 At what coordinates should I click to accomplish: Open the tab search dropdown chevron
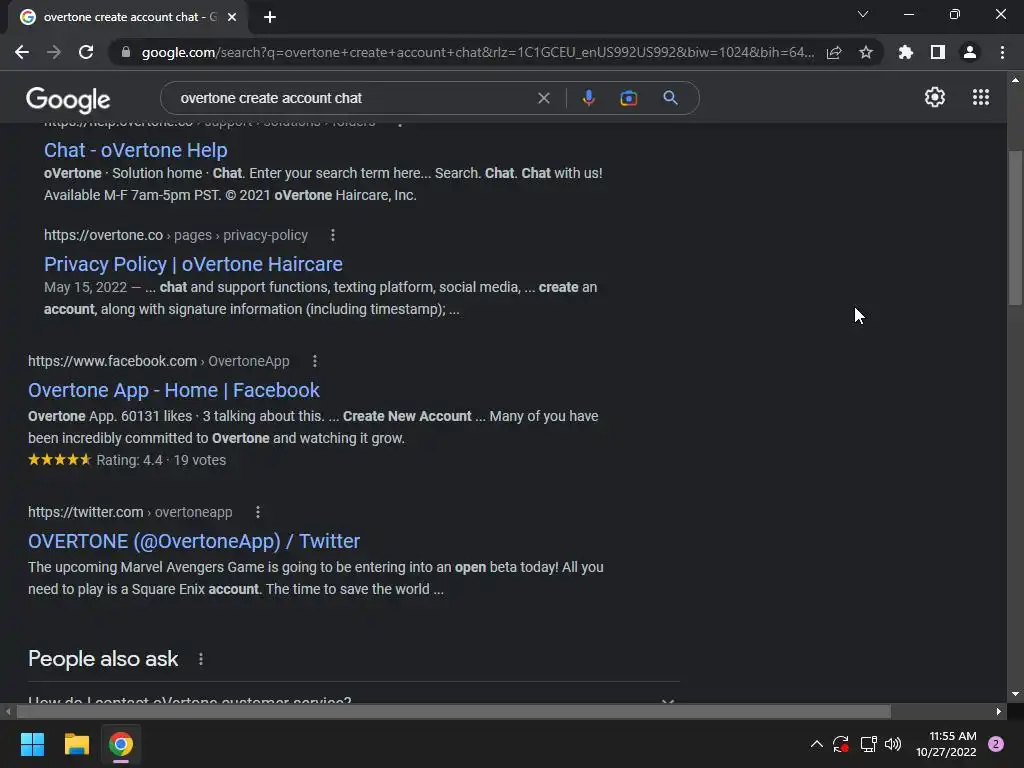863,14
